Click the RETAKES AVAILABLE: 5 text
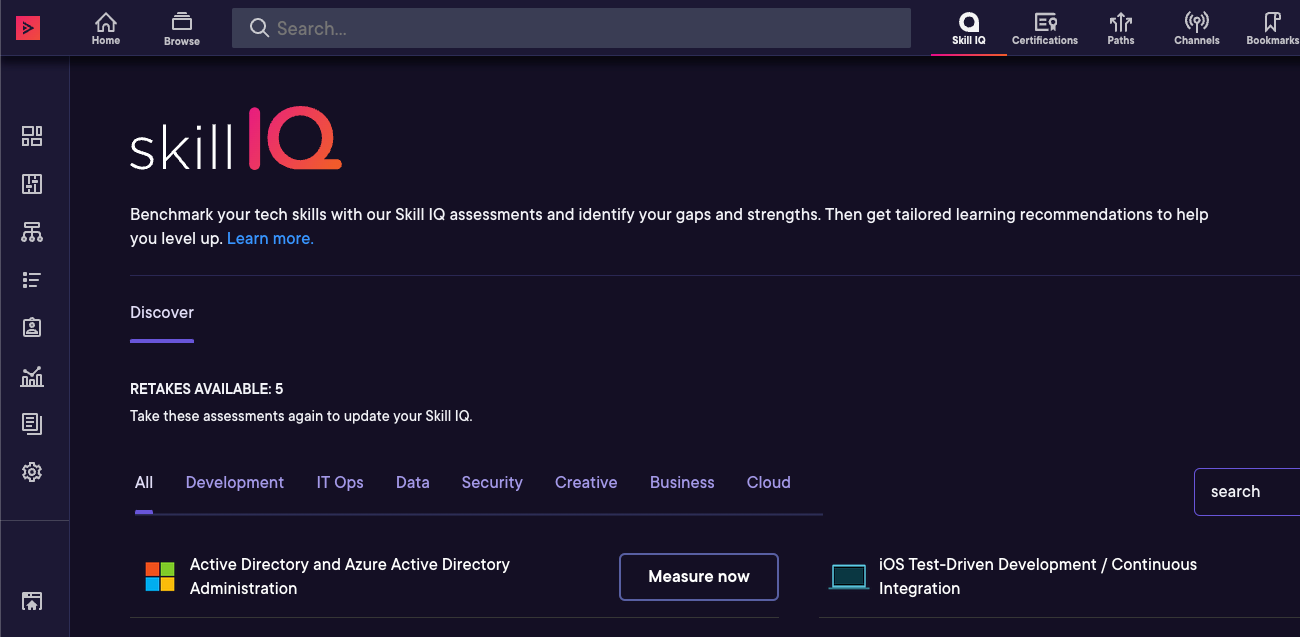 coord(207,389)
